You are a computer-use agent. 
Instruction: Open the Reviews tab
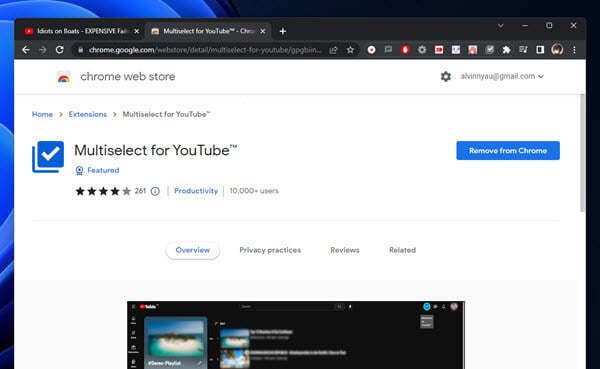[345, 250]
